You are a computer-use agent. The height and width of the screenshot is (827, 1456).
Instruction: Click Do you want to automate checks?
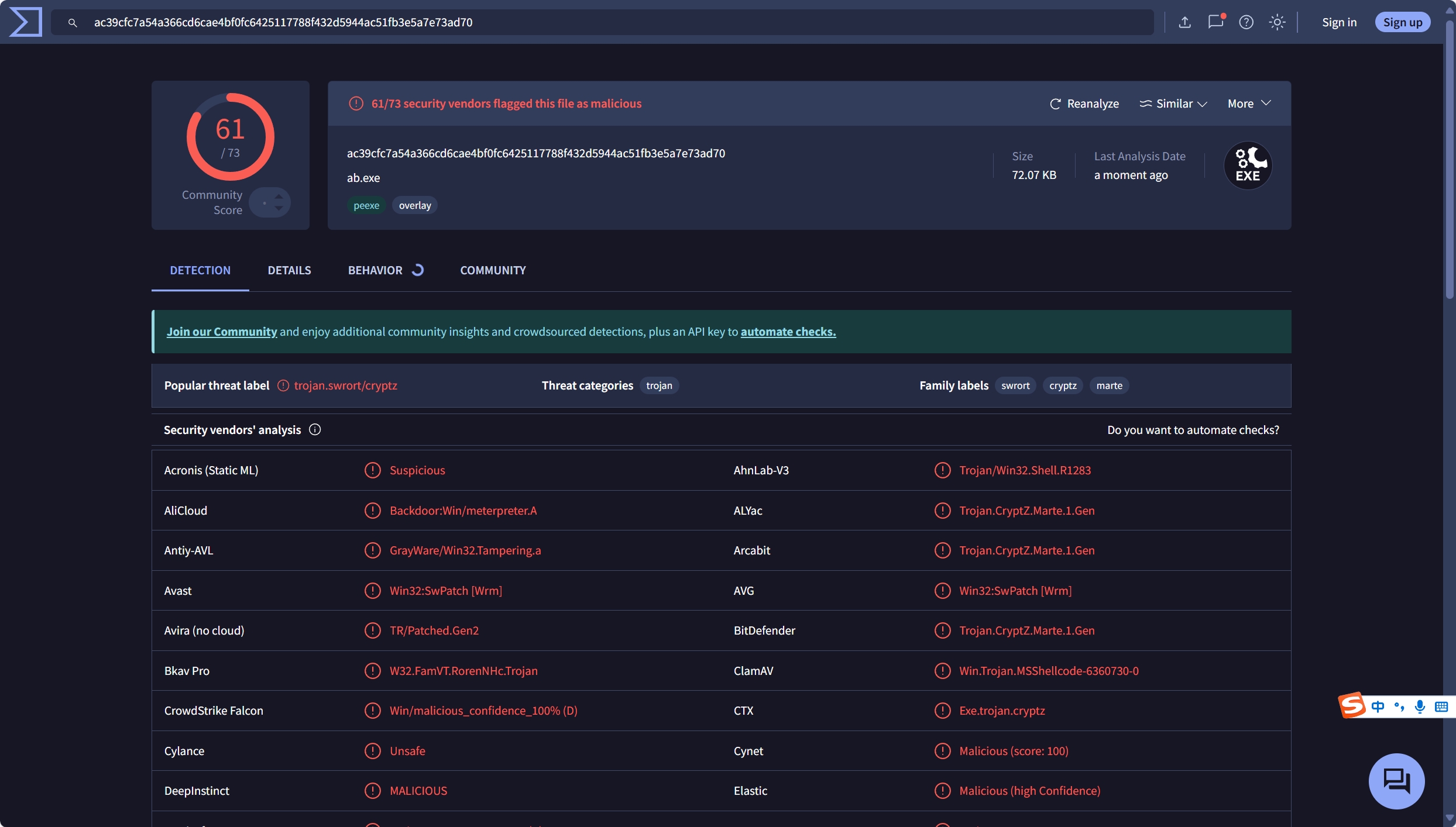1193,430
